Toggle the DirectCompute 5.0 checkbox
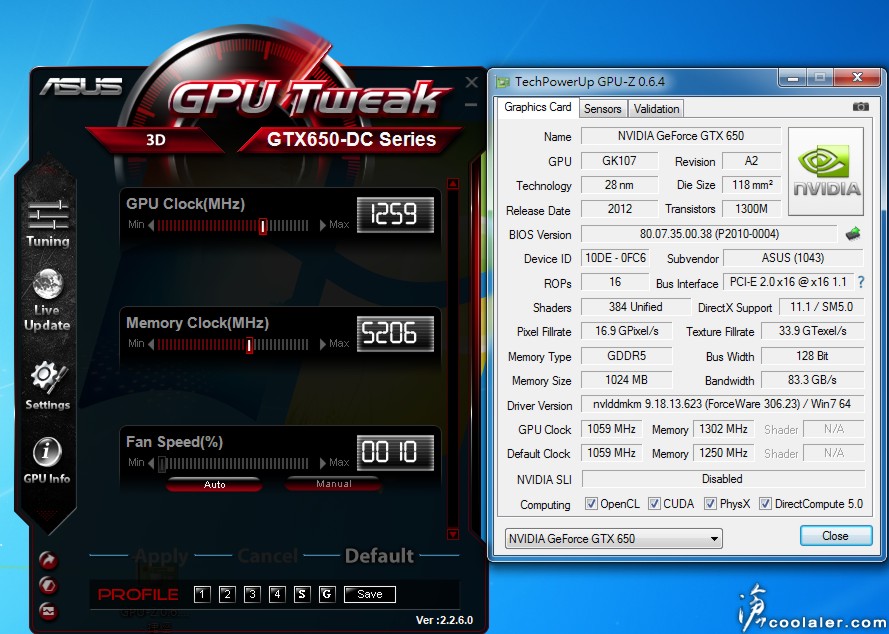Screen dimensions: 889x634 pyautogui.click(x=765, y=504)
